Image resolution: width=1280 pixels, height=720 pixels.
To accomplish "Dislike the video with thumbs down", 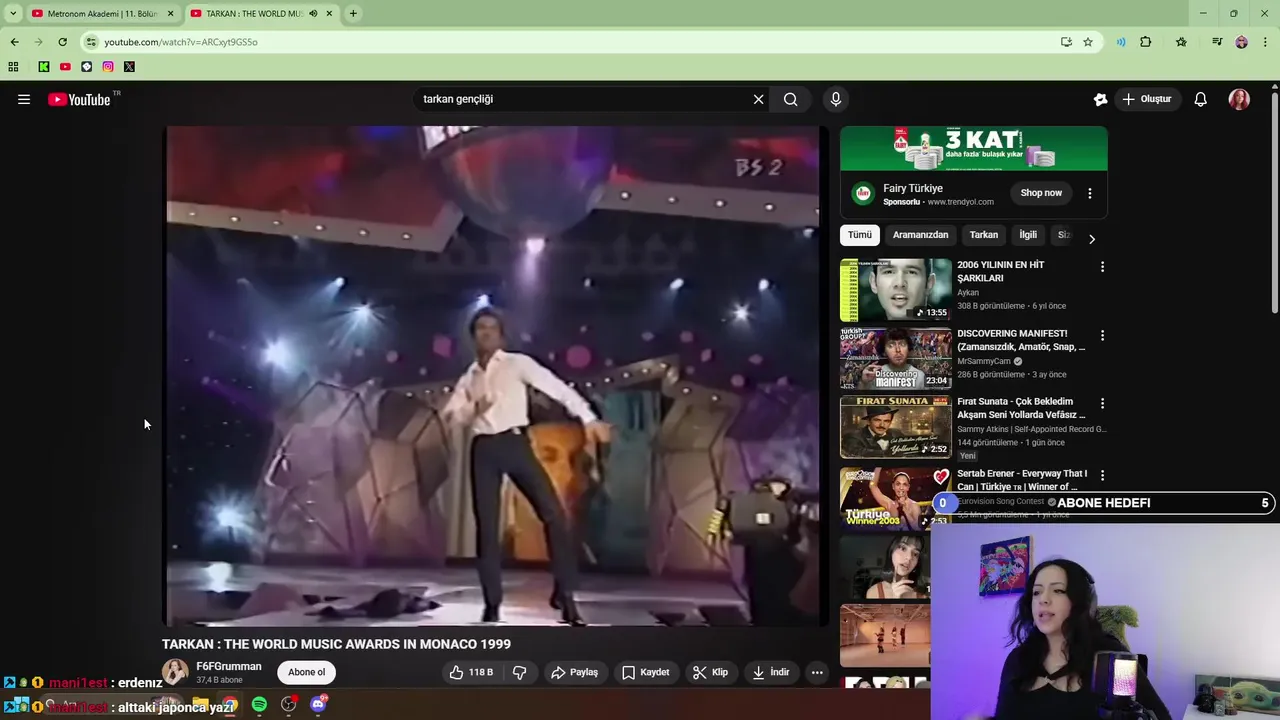I will tap(520, 672).
